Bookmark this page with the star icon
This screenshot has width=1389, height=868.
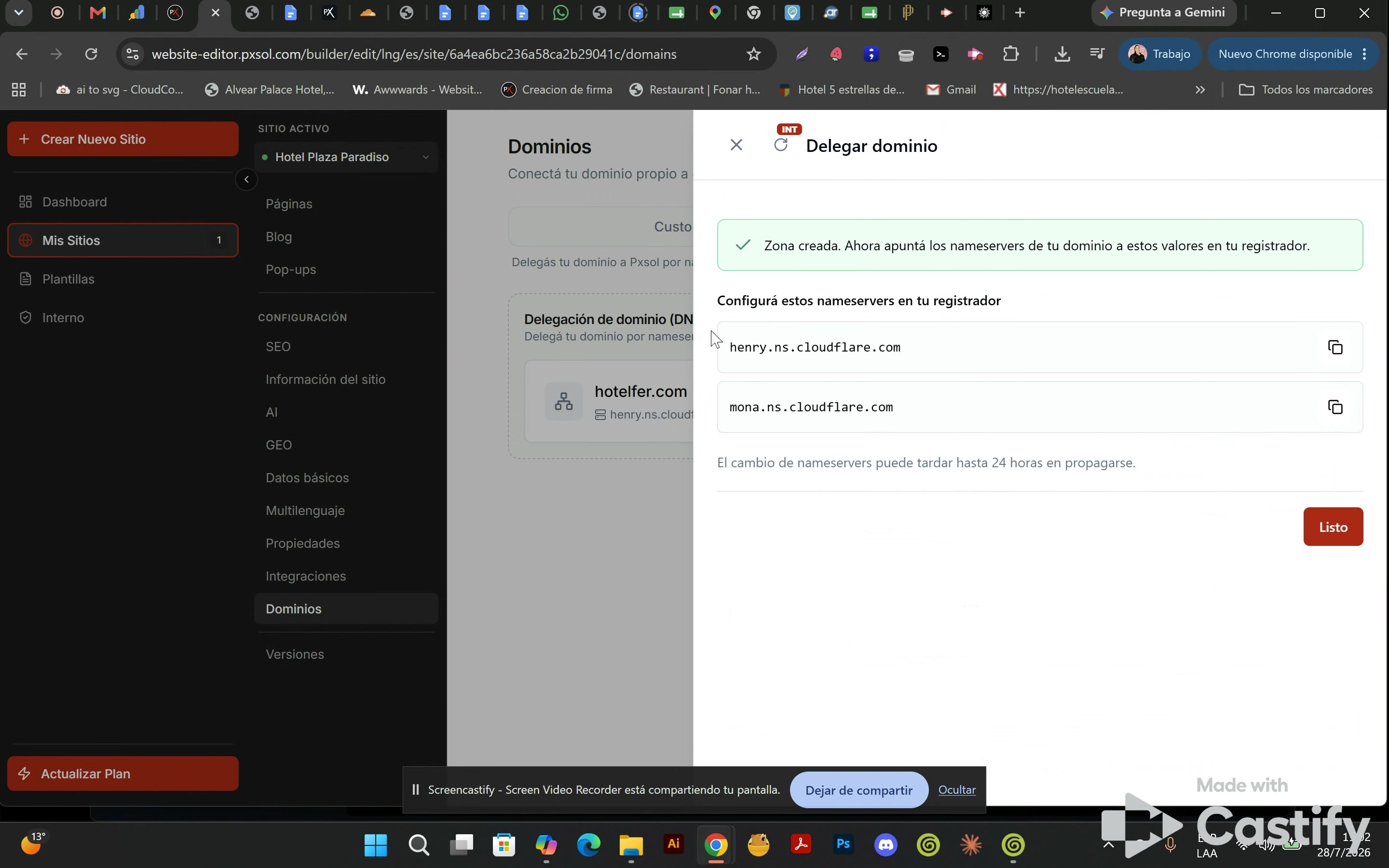pos(754,54)
